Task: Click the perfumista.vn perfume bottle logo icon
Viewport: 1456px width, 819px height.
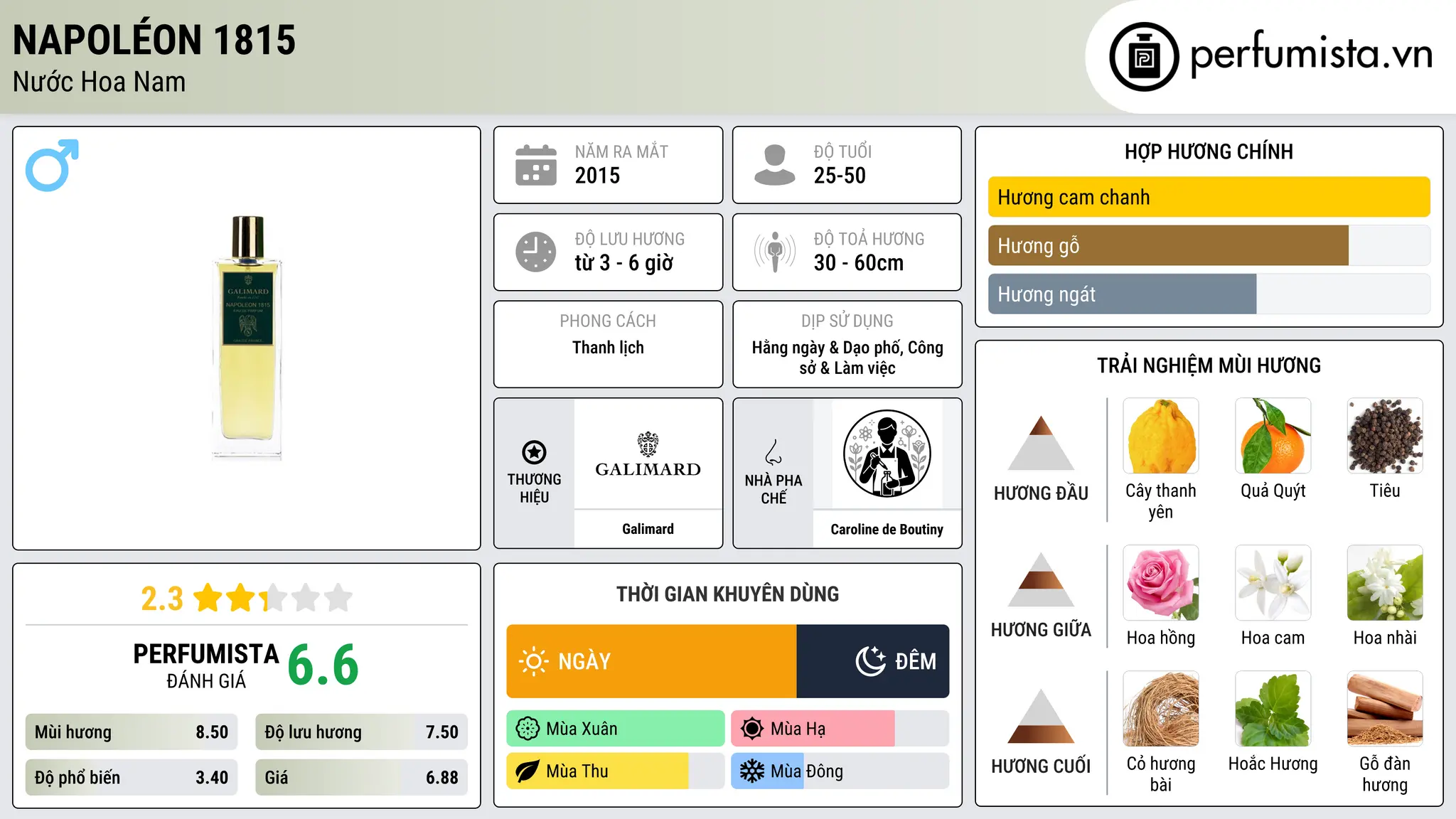Action: pos(1144,56)
